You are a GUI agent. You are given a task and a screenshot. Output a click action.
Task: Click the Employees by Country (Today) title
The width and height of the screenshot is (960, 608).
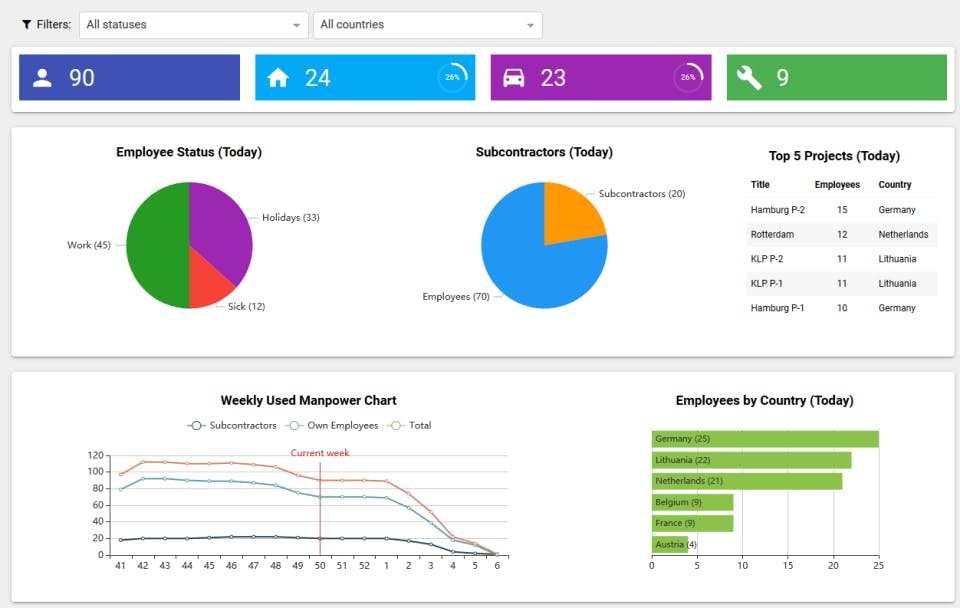(x=765, y=400)
